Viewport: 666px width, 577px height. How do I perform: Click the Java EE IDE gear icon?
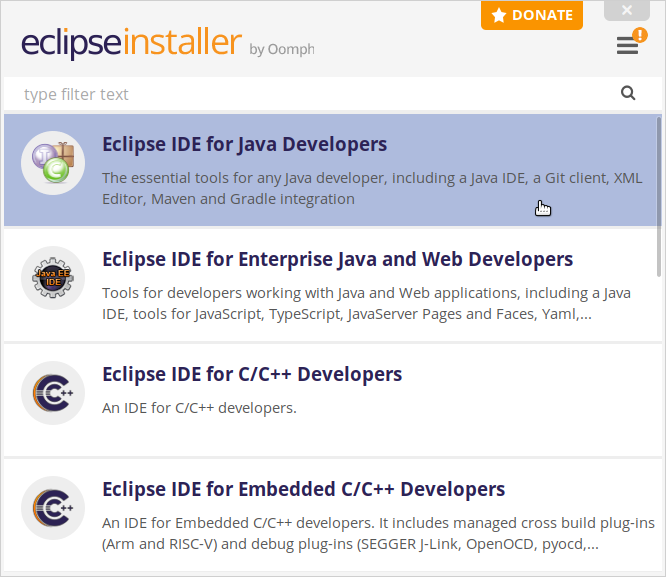click(52, 278)
